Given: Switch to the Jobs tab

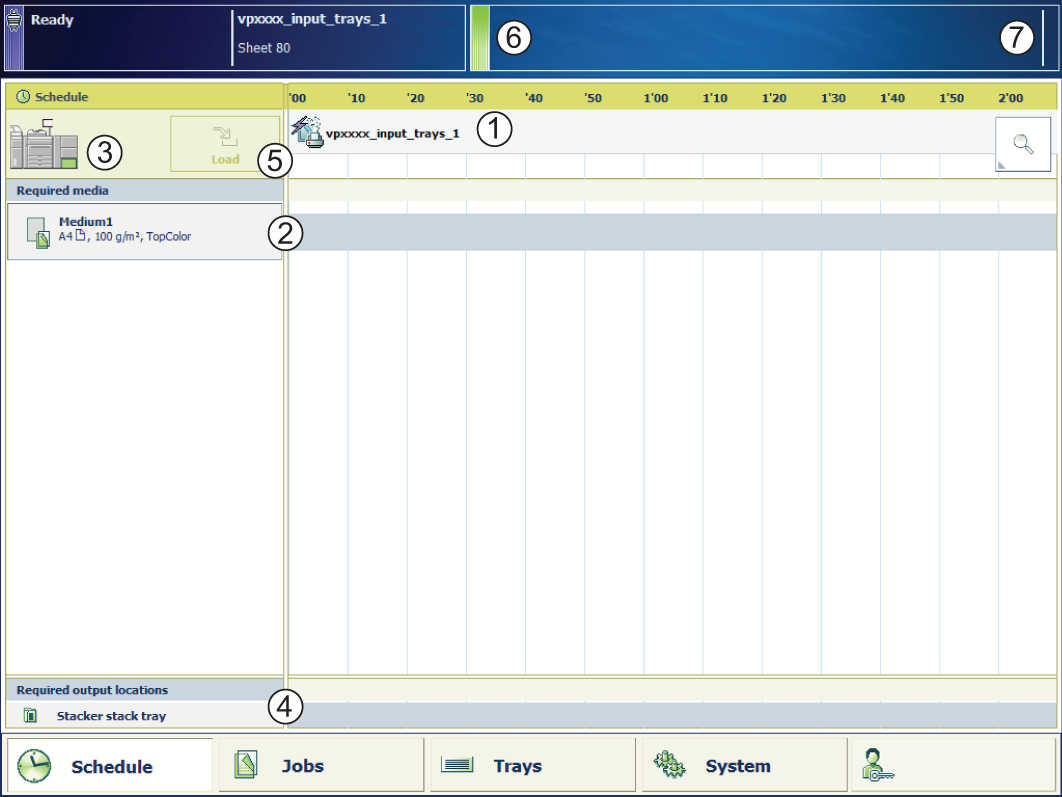Looking at the screenshot, I should (321, 766).
